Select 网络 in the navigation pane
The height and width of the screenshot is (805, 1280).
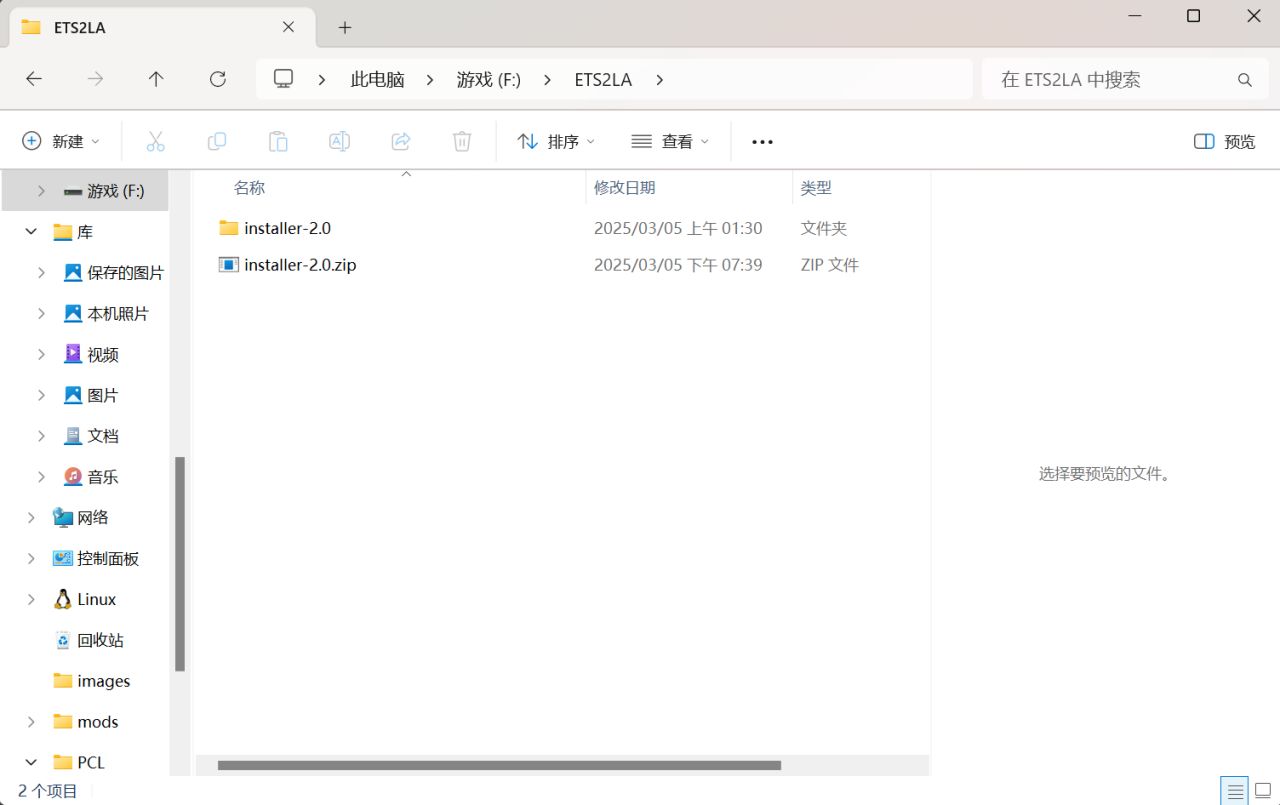coord(93,517)
